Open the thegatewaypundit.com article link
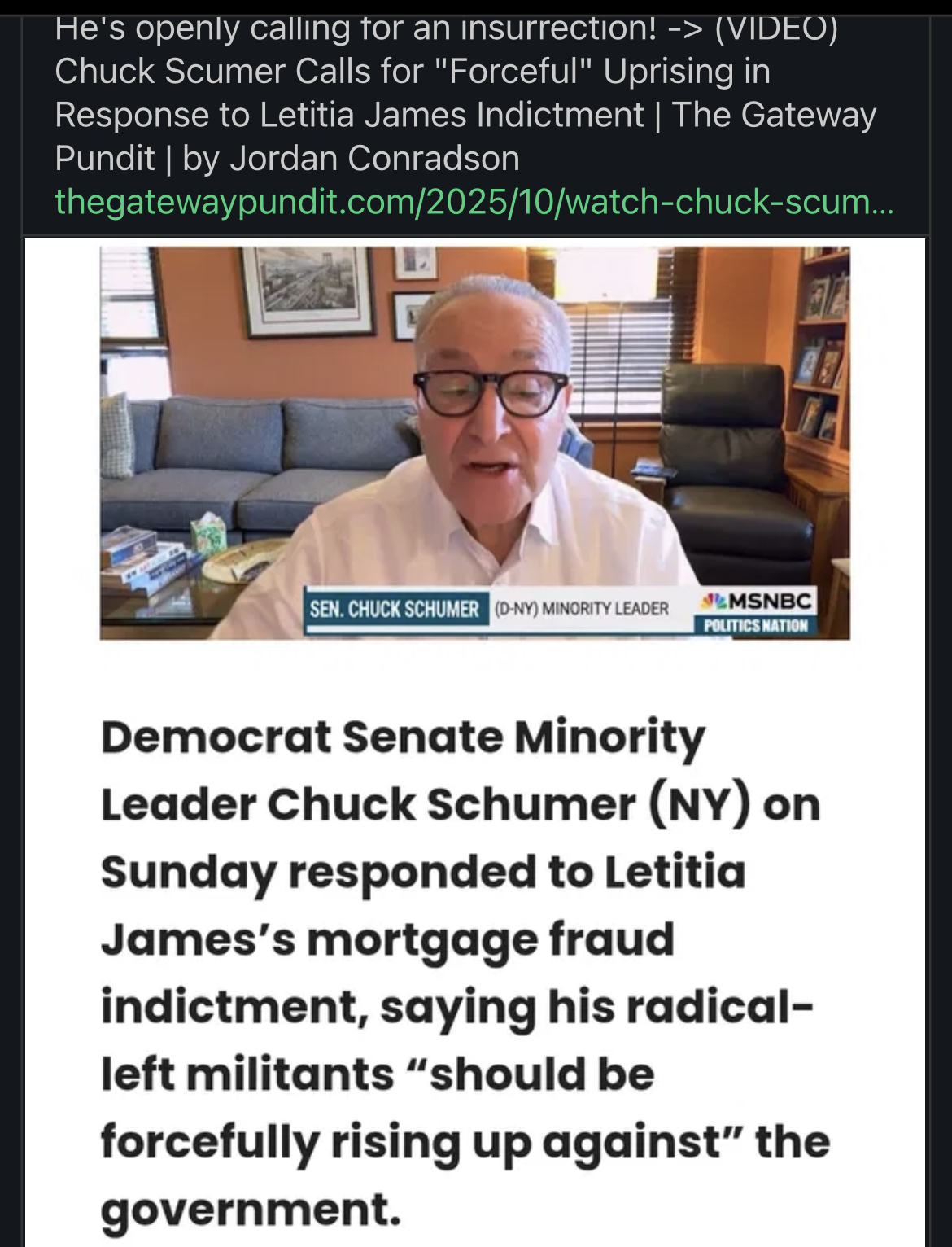 tap(474, 201)
